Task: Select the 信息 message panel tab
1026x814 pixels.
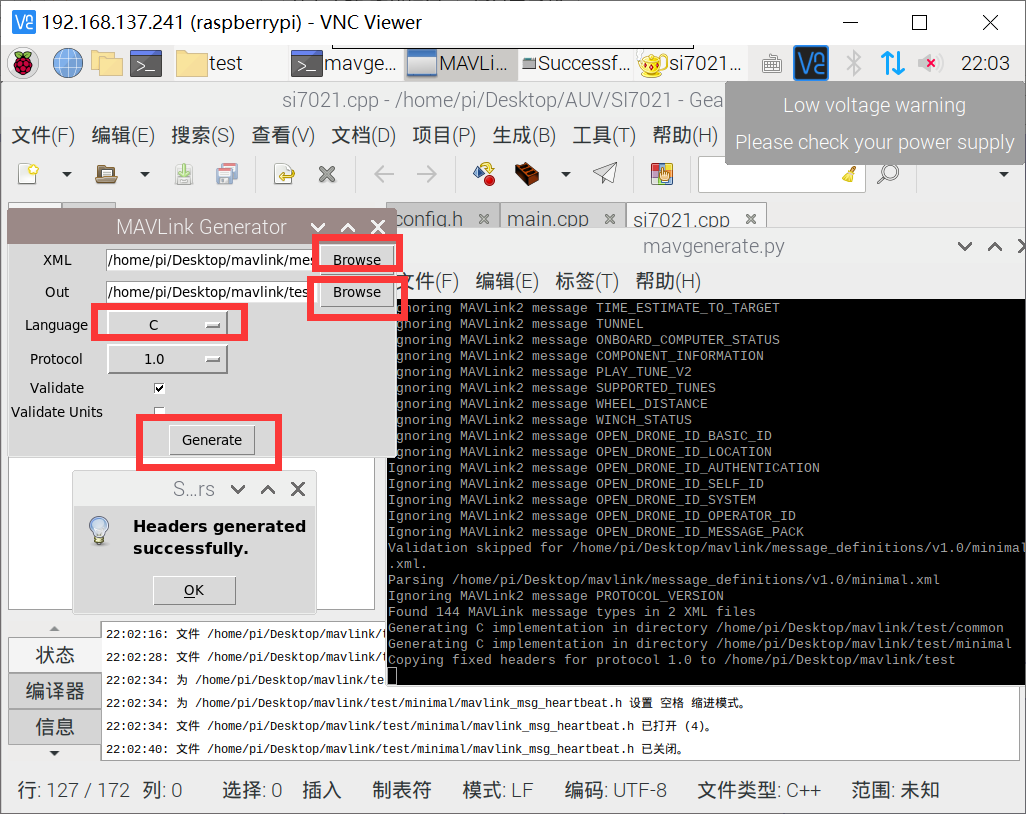Action: click(x=55, y=726)
